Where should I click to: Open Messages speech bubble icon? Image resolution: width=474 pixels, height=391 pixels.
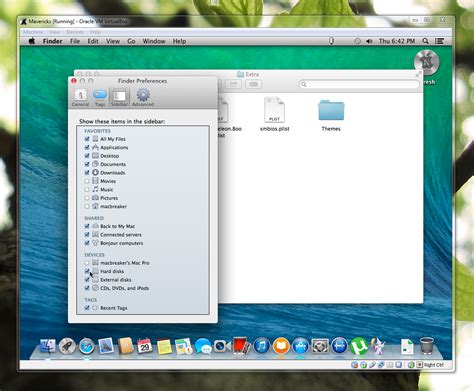(203, 346)
